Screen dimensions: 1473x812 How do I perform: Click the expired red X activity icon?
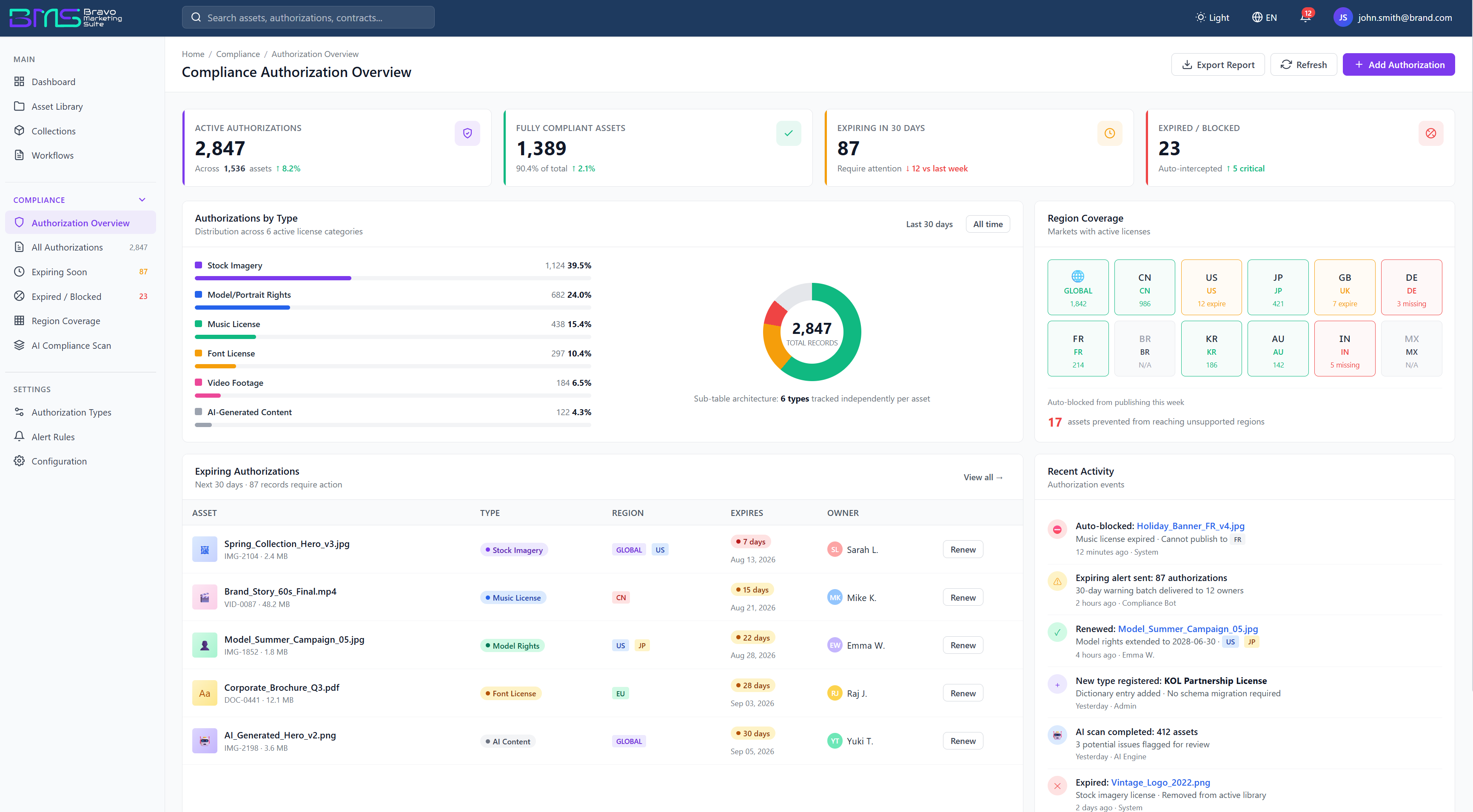pos(1057,786)
